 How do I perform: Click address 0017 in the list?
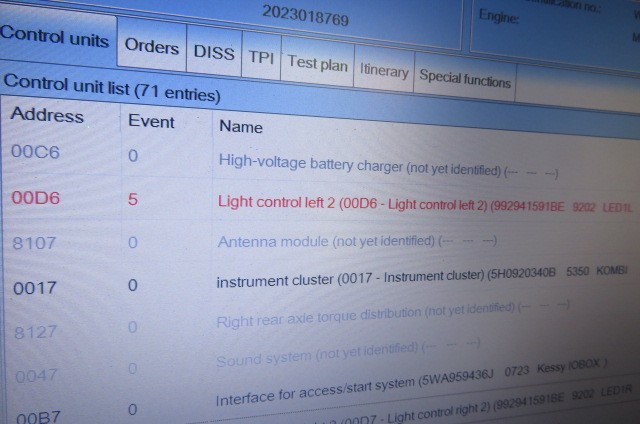pos(35,287)
